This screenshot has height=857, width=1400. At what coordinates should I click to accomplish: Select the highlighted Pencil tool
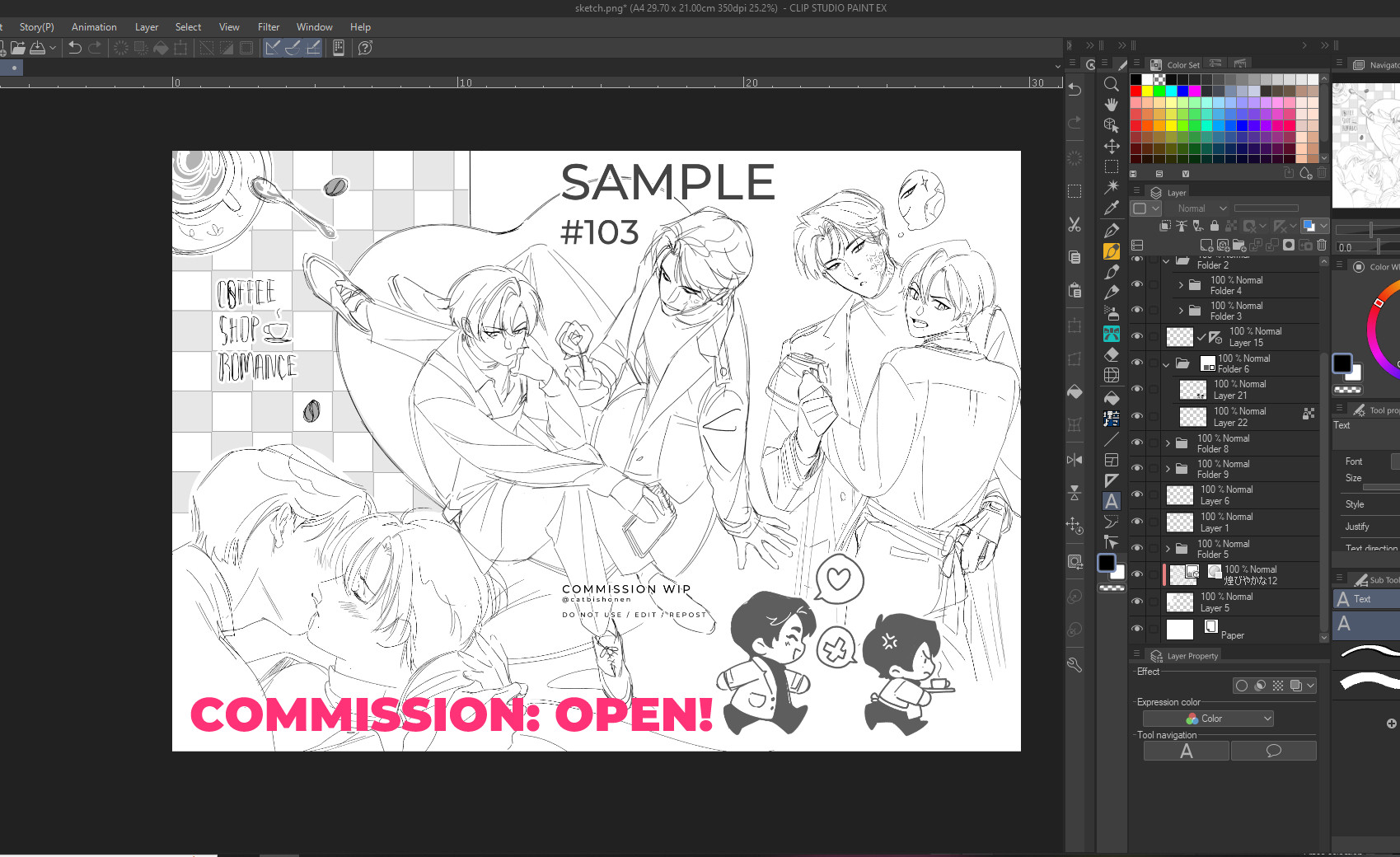pyautogui.click(x=1111, y=251)
